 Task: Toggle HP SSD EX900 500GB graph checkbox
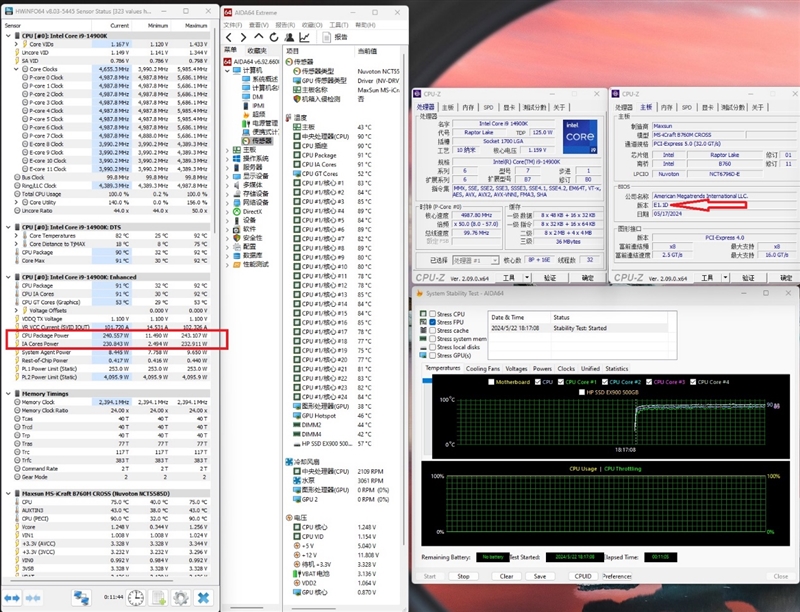(x=582, y=392)
